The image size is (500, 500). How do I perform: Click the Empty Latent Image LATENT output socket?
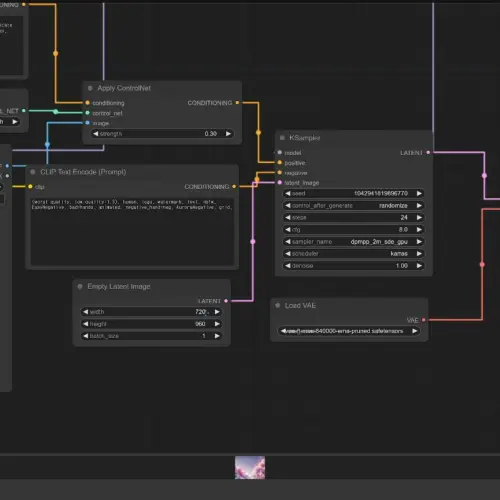pos(226,301)
